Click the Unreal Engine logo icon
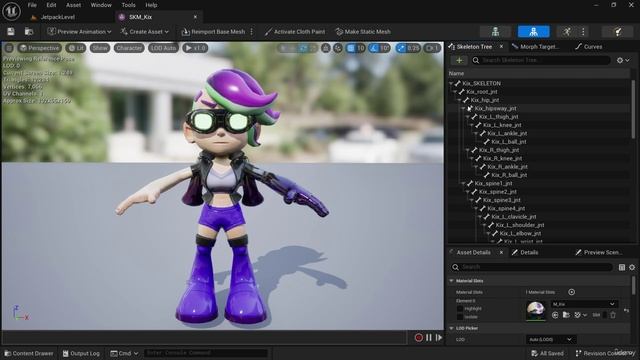The height and width of the screenshot is (360, 640). click(11, 11)
